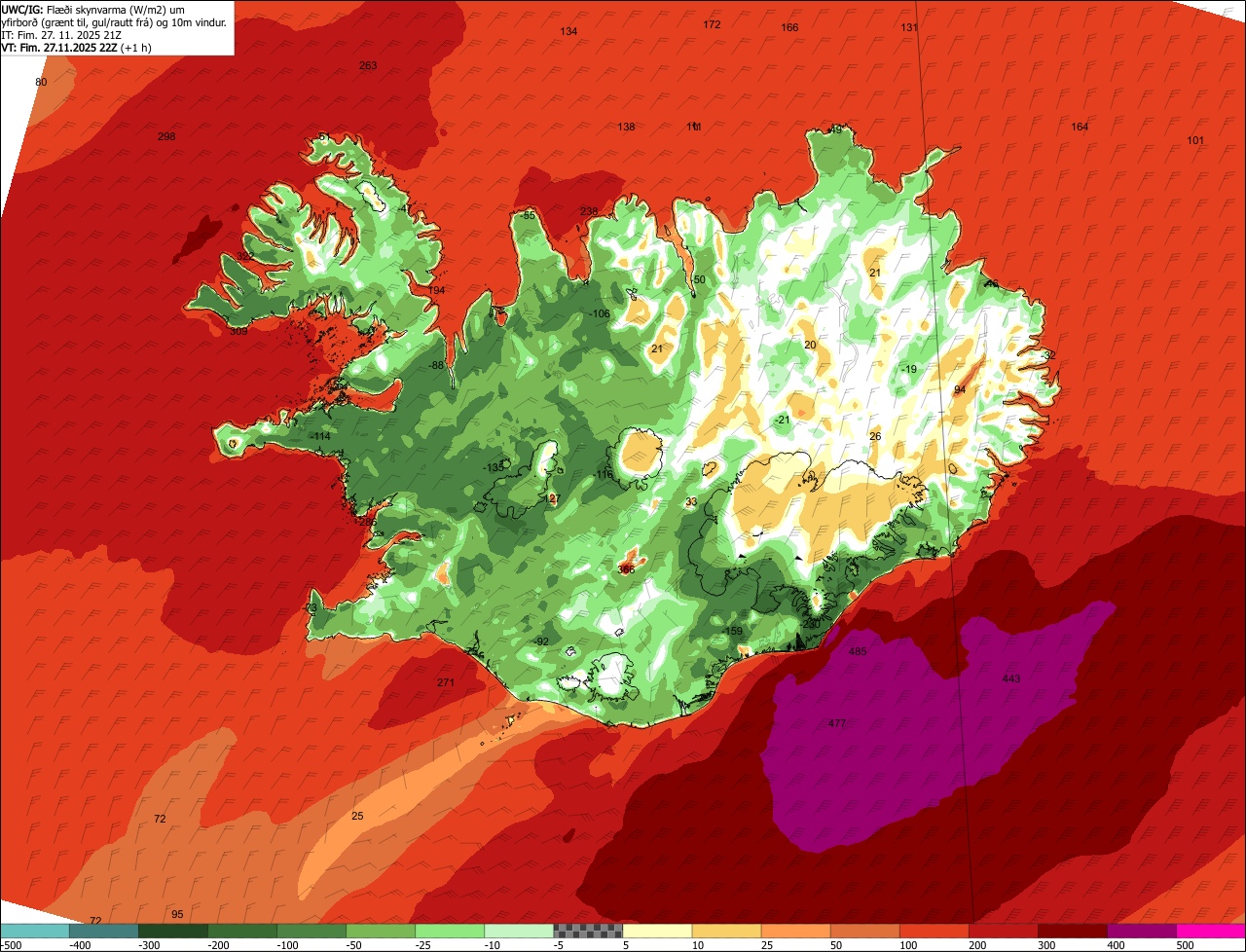Click the '200' legend scale label
Screen dimensions: 1246x952
point(977,945)
